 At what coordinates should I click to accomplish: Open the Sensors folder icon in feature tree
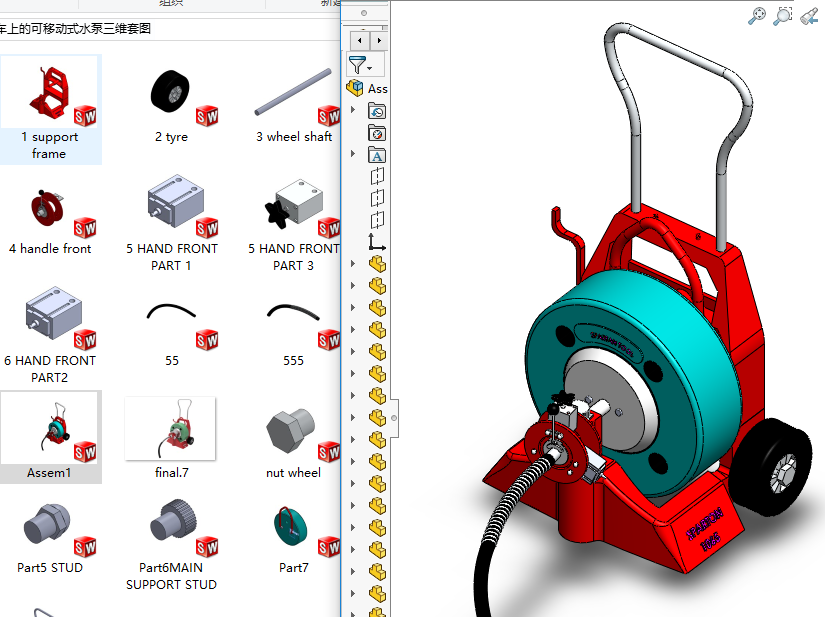[377, 134]
